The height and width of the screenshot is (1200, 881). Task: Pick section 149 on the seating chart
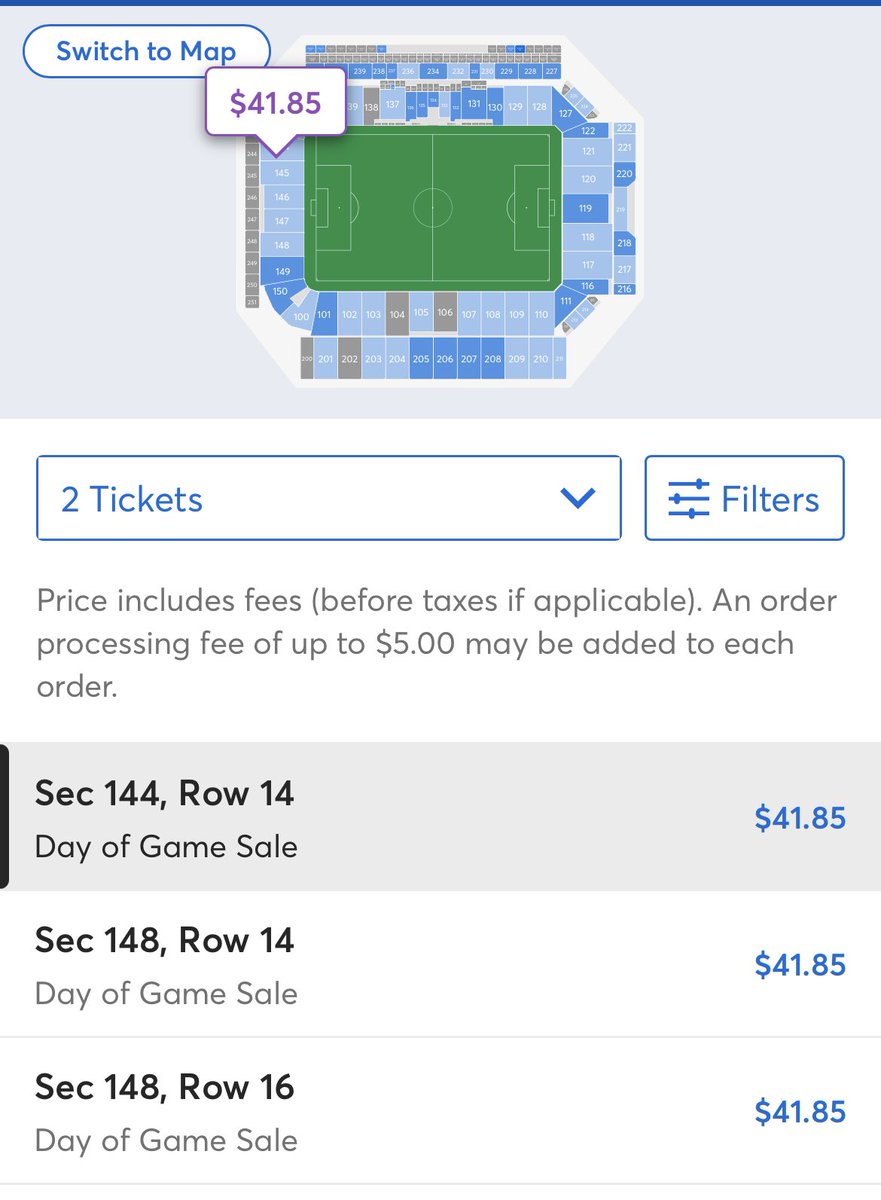coord(283,271)
